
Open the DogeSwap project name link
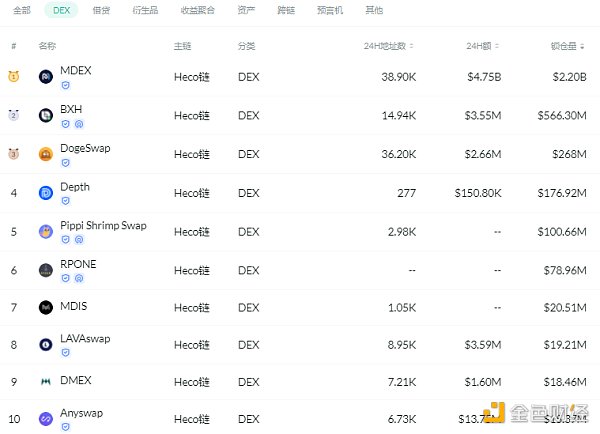(x=85, y=148)
